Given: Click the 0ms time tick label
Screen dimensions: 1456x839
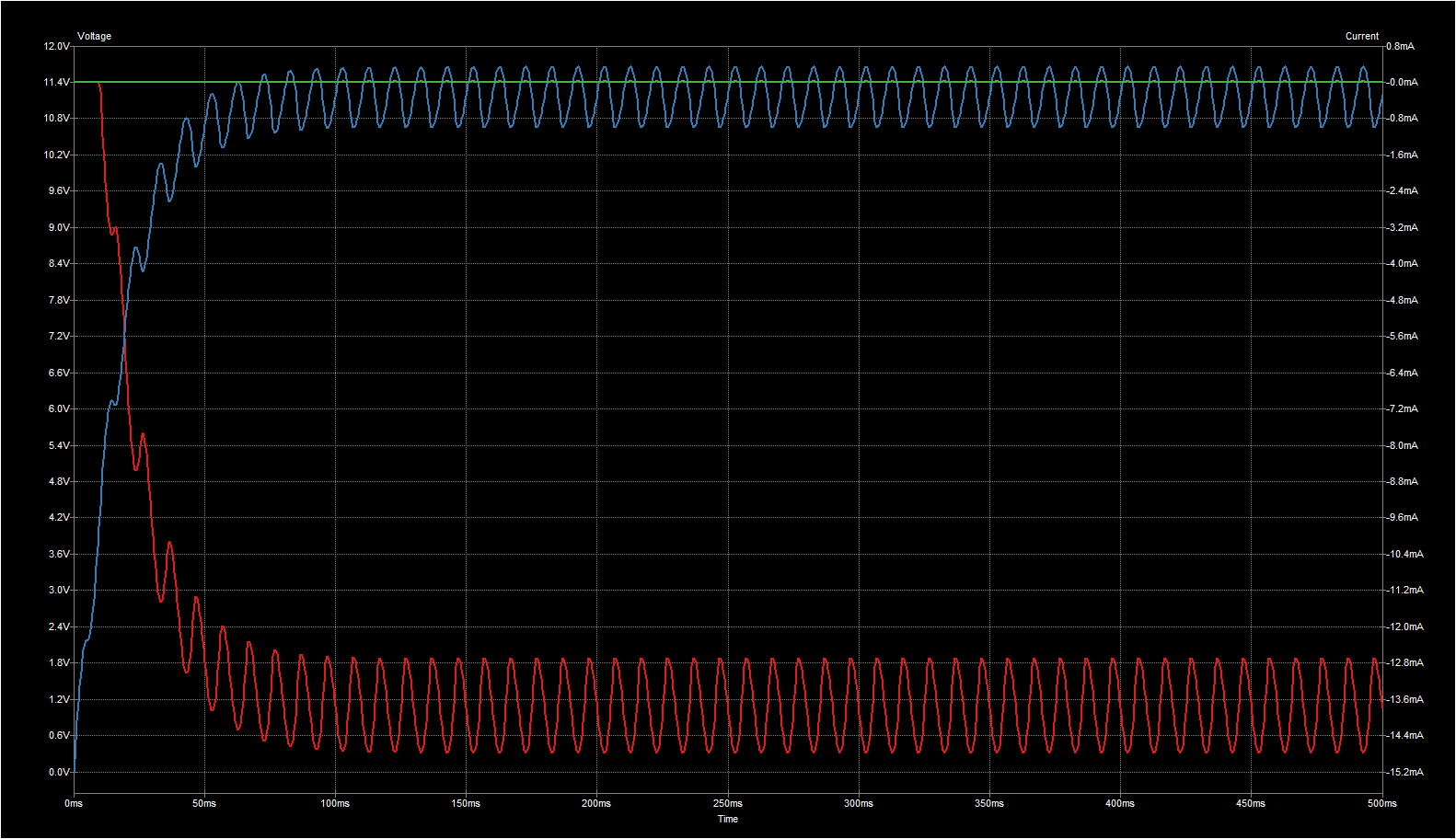Looking at the screenshot, I should click(74, 803).
